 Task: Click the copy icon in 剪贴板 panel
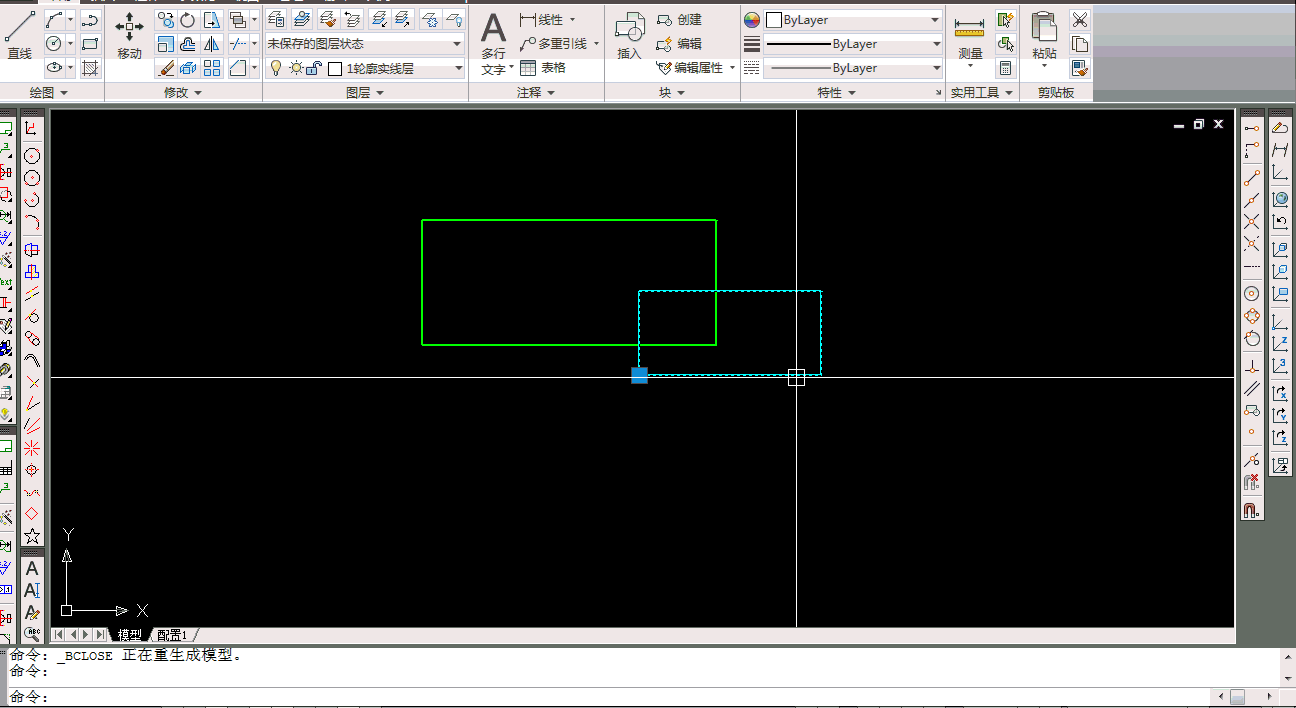1080,44
